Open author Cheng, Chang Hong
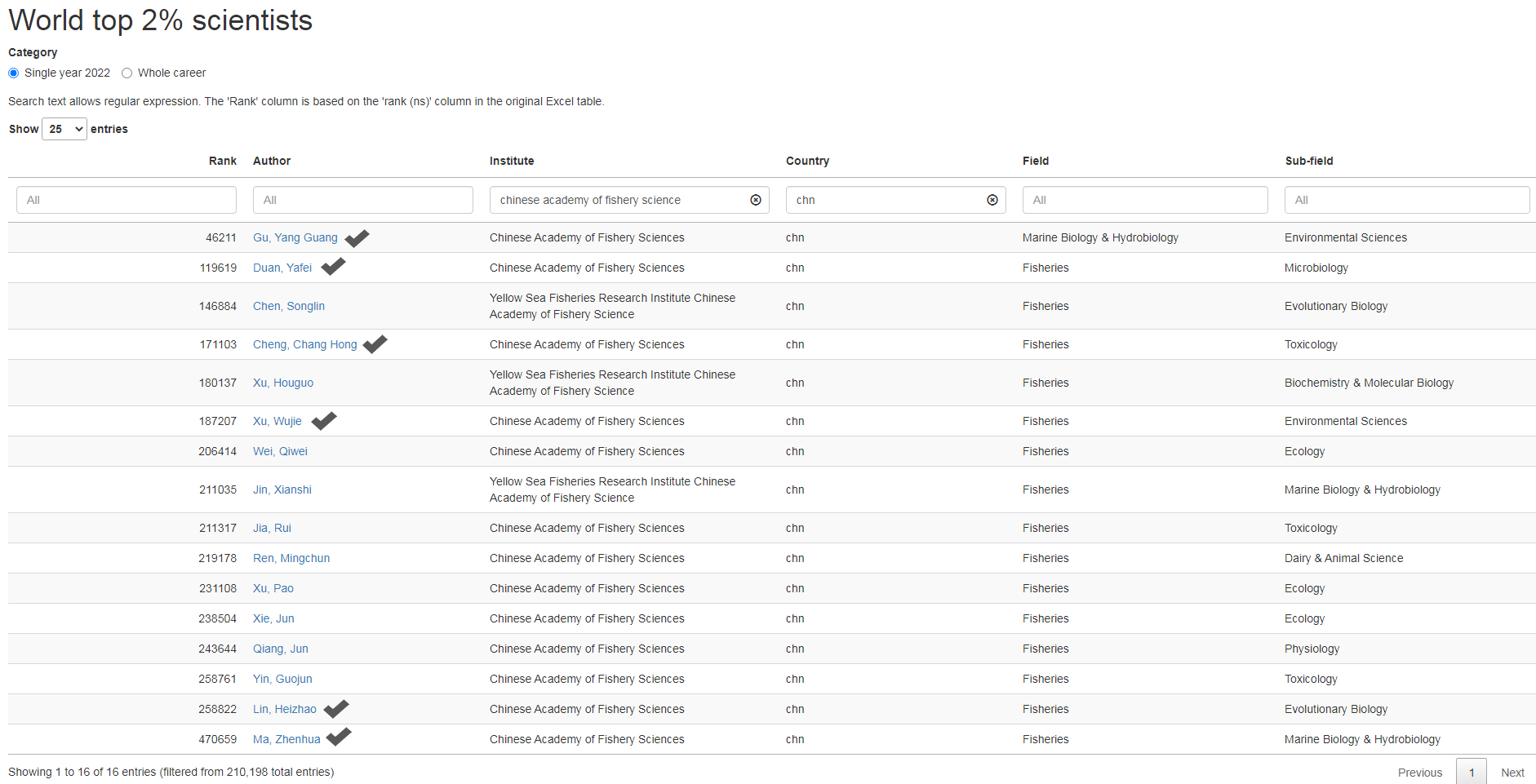The width and height of the screenshot is (1536, 784). [305, 344]
